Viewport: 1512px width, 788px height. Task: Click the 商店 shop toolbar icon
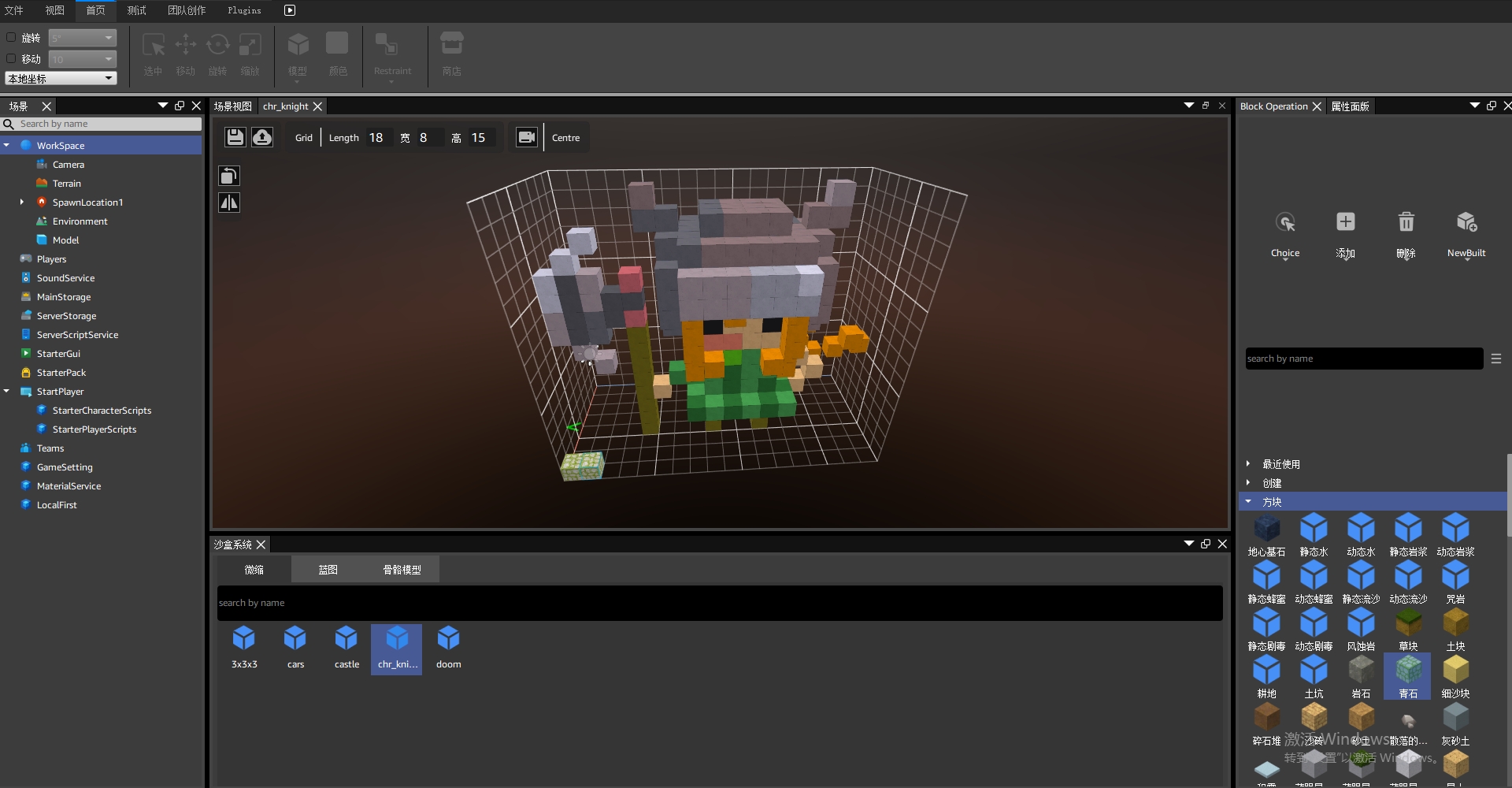tap(451, 54)
